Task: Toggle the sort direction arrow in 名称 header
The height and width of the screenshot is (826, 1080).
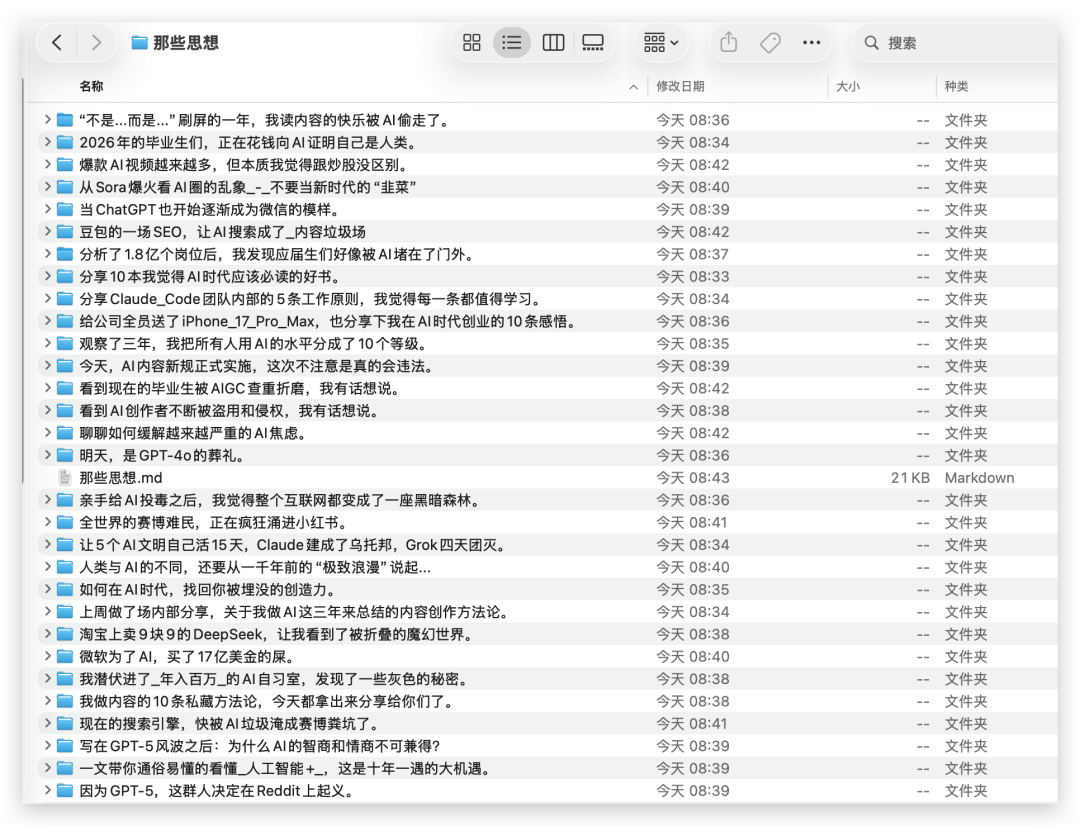Action: point(634,87)
